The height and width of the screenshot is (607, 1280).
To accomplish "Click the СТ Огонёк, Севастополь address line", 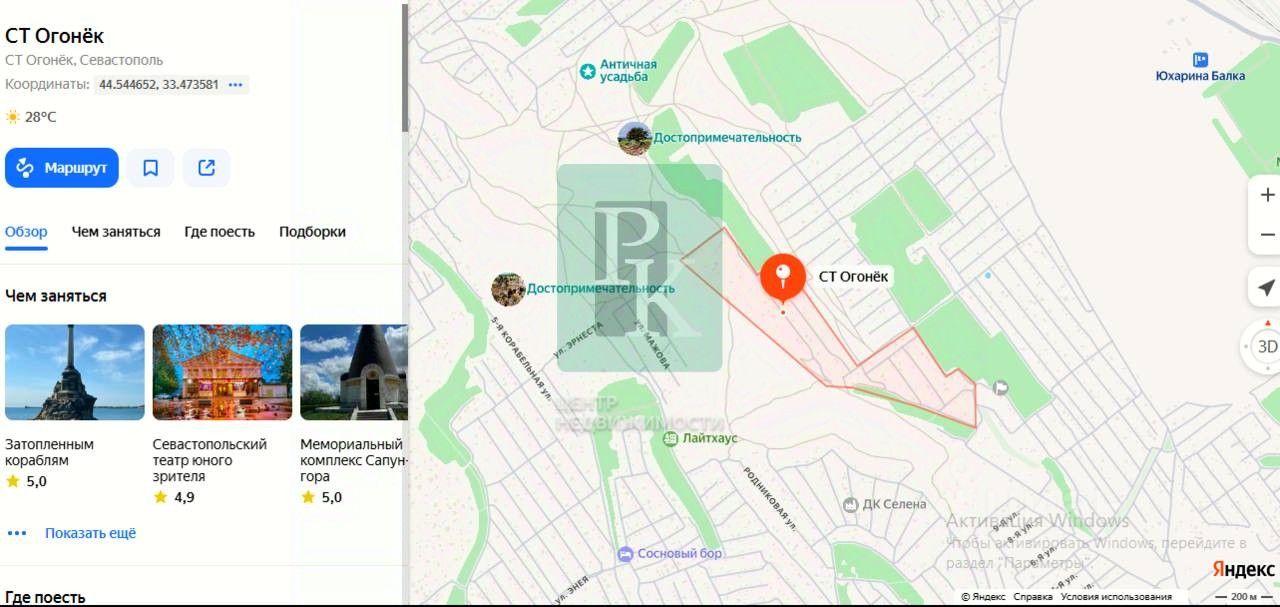I will point(84,60).
